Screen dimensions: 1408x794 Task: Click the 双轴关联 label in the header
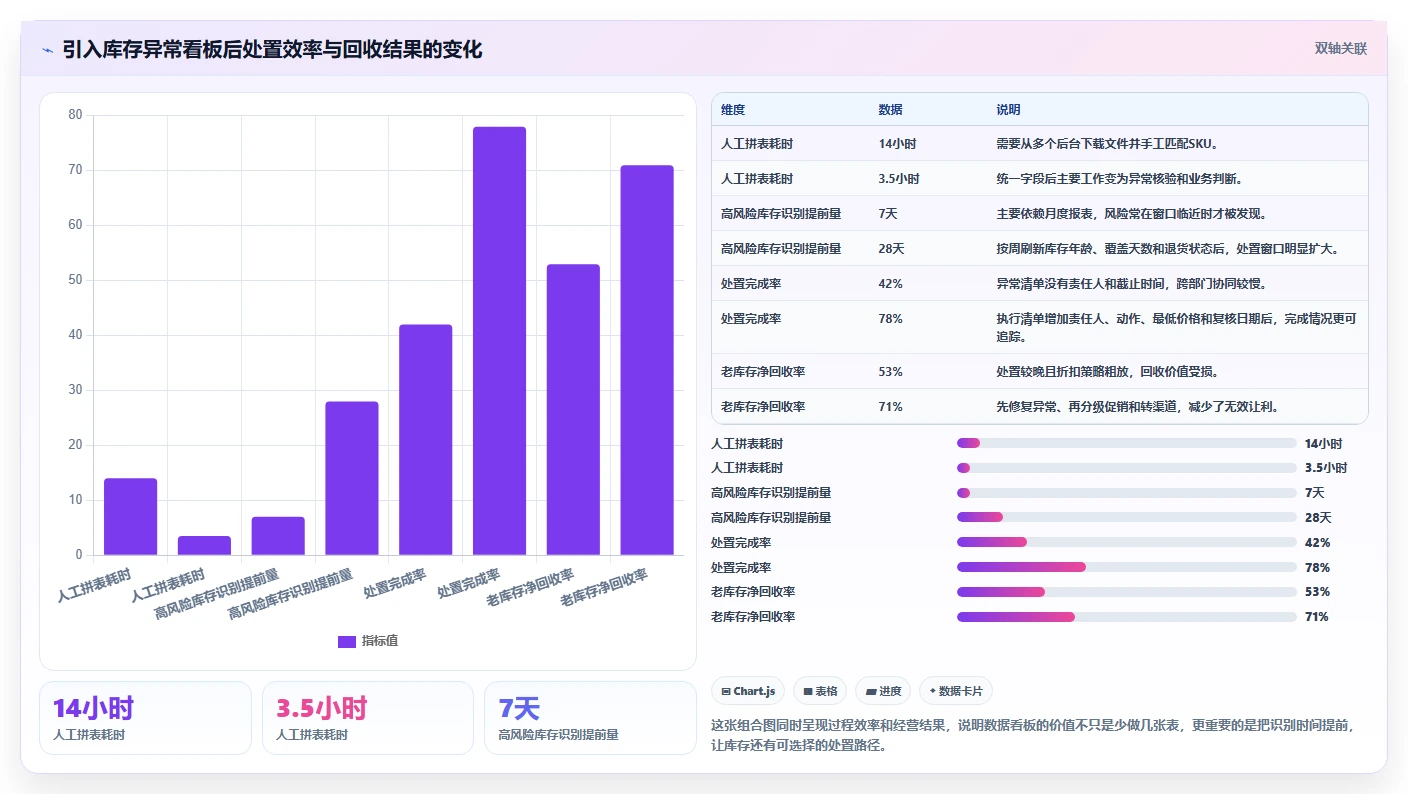point(1340,48)
